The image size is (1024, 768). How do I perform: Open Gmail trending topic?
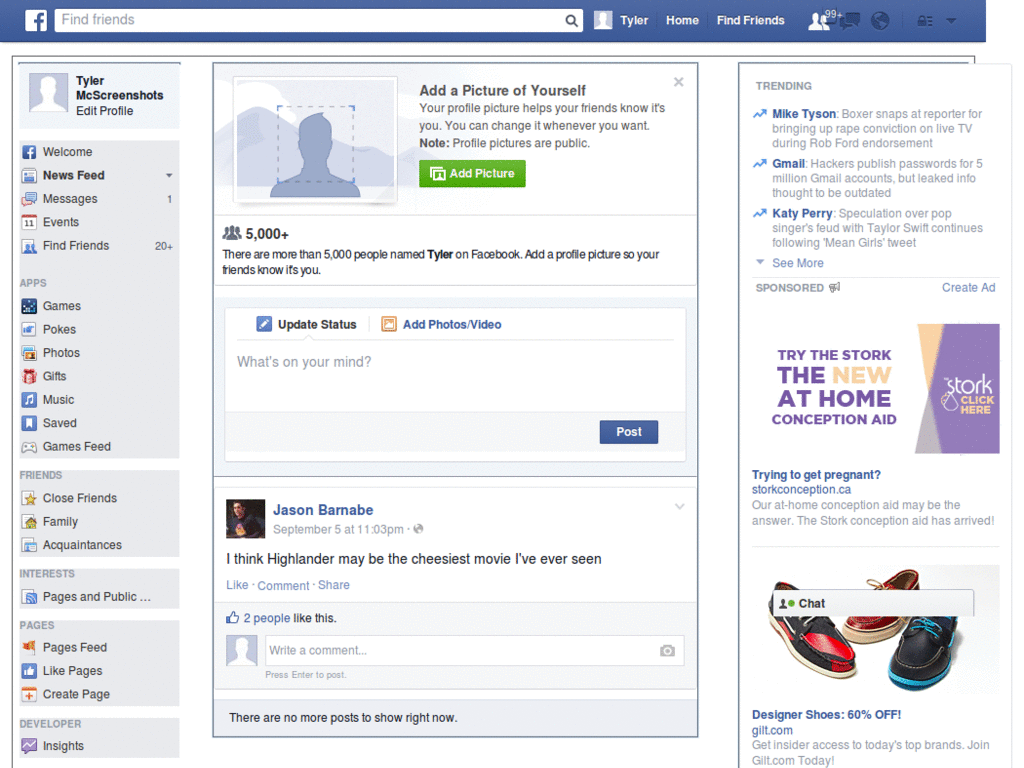pyautogui.click(x=788, y=163)
